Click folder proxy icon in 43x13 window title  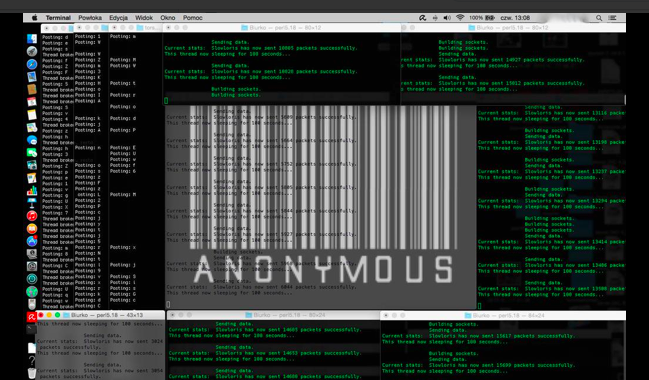(x=66, y=315)
